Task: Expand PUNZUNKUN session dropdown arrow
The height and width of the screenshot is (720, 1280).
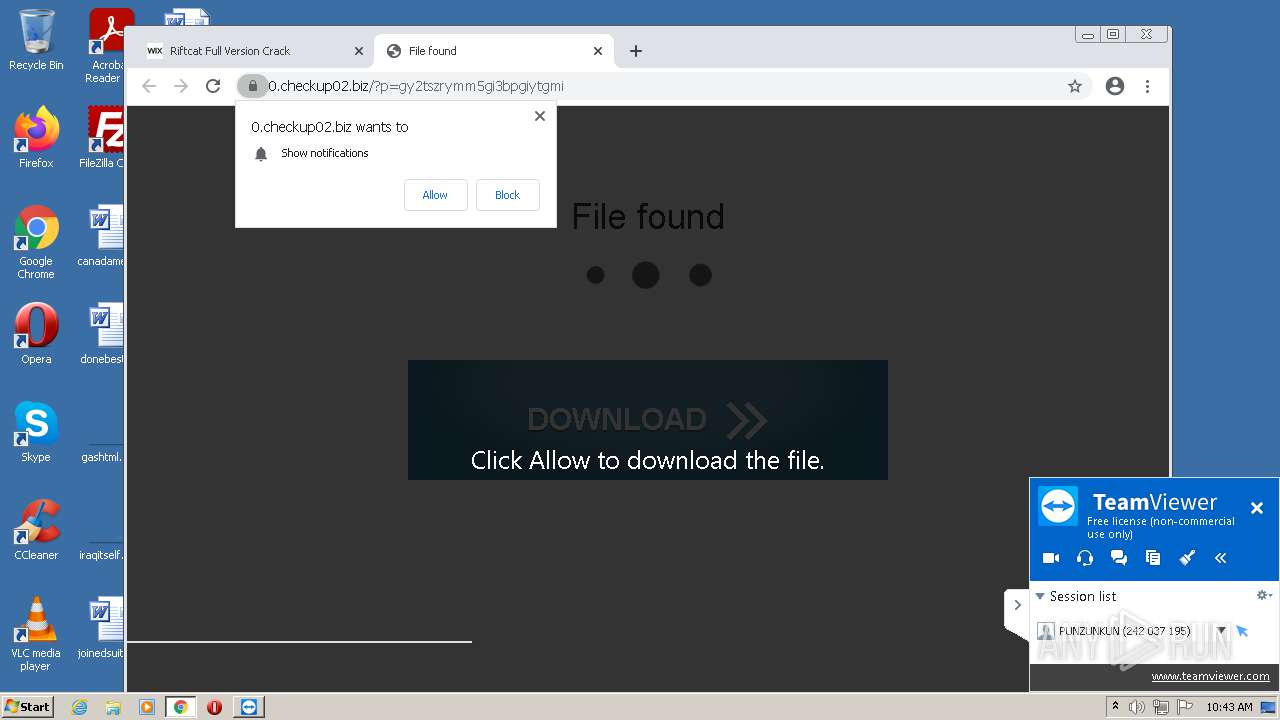Action: coord(1222,631)
